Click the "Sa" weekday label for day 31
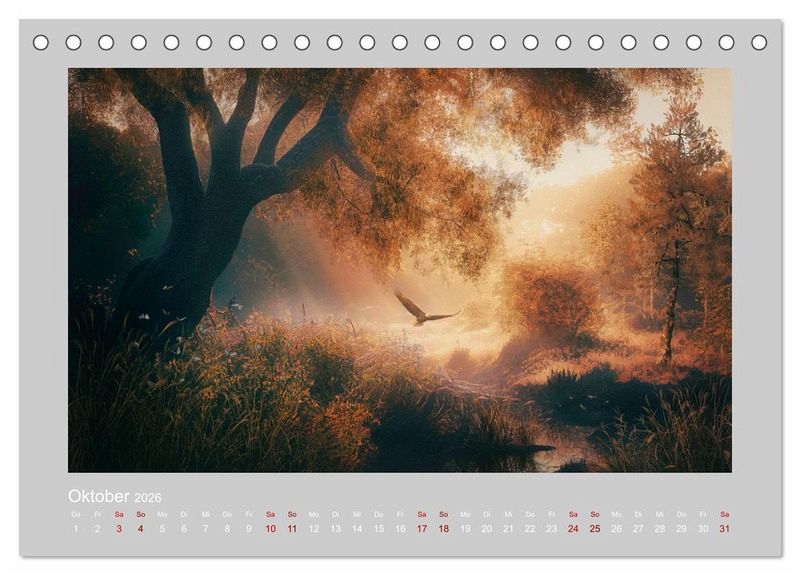This screenshot has width=800, height=575. pos(724,514)
